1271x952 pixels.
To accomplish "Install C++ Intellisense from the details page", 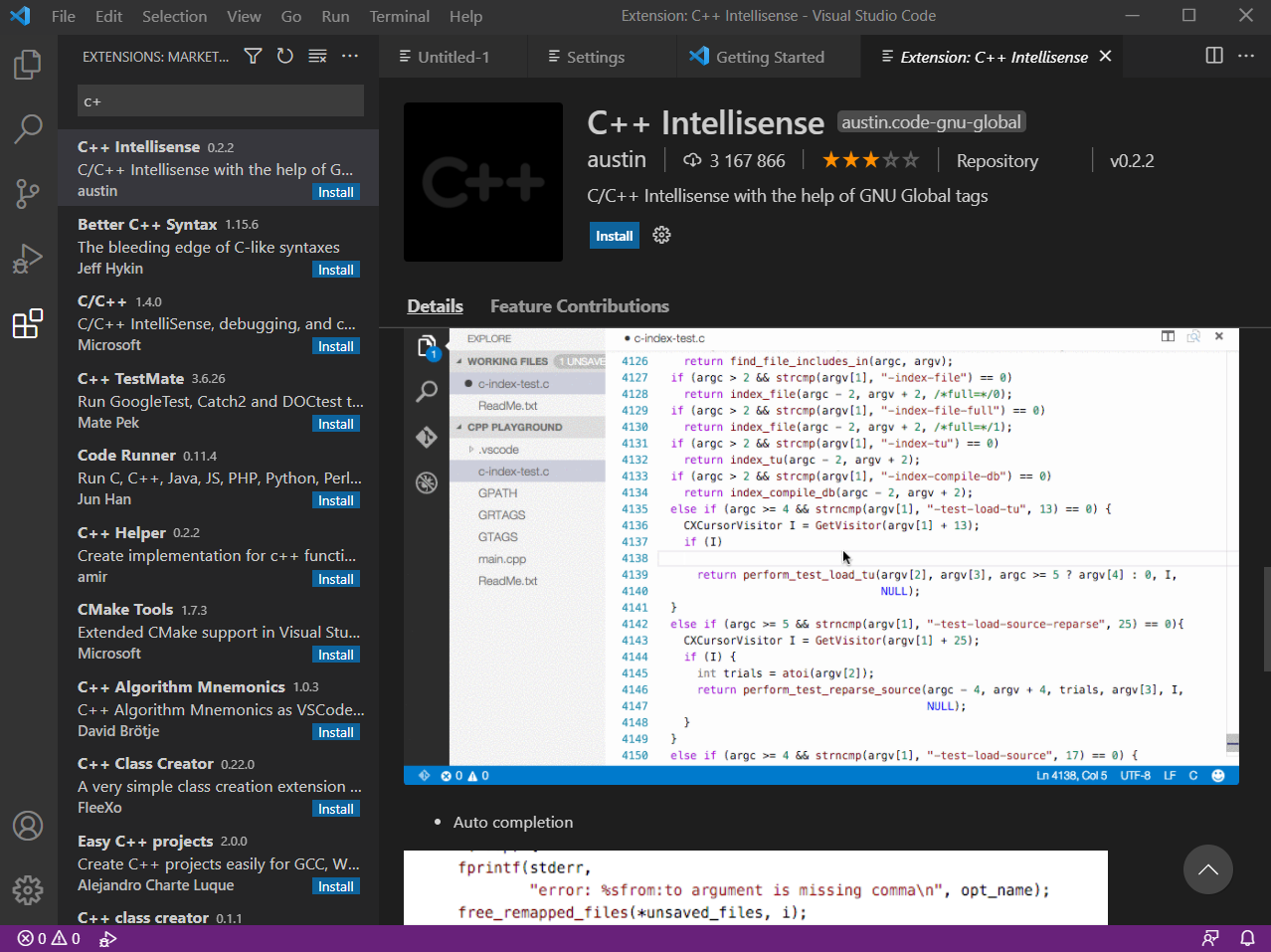I will [x=615, y=236].
